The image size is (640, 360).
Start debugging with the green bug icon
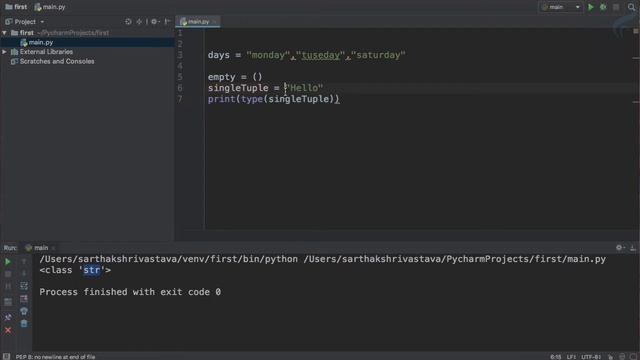603,7
